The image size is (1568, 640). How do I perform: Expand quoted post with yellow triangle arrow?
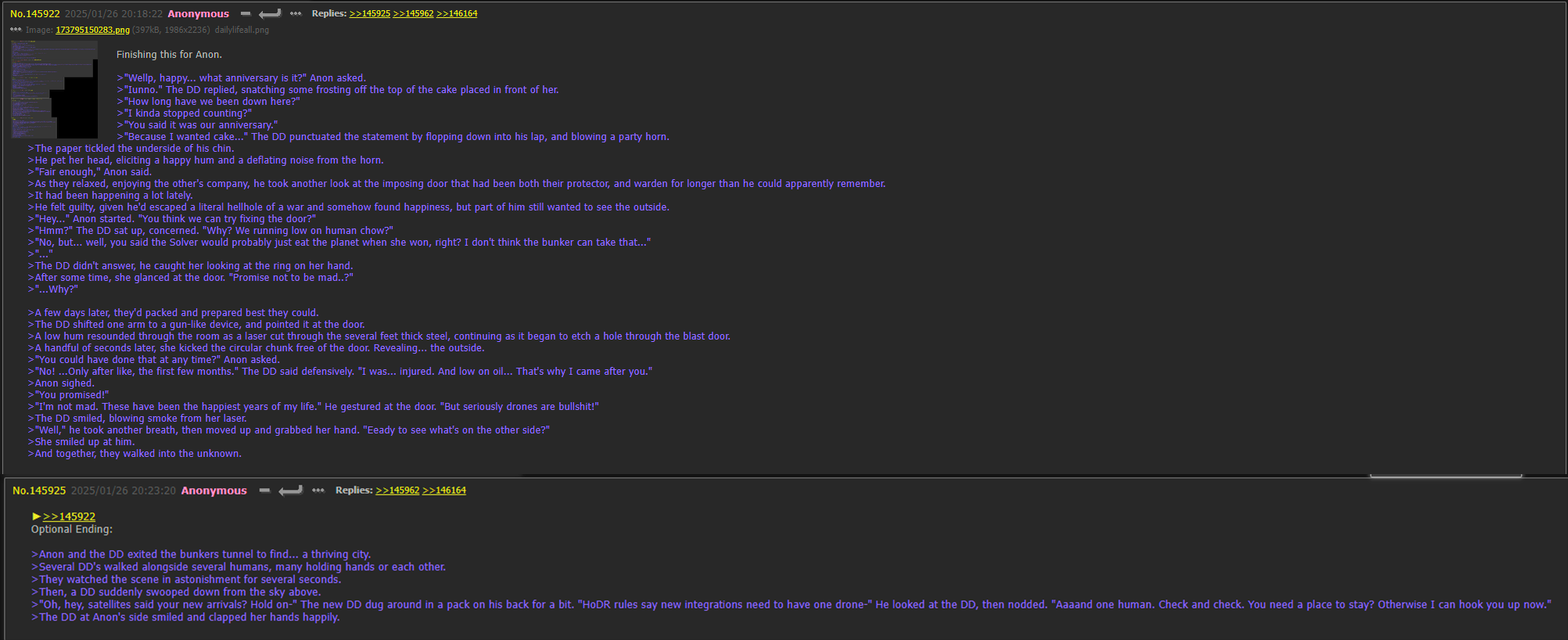point(36,516)
